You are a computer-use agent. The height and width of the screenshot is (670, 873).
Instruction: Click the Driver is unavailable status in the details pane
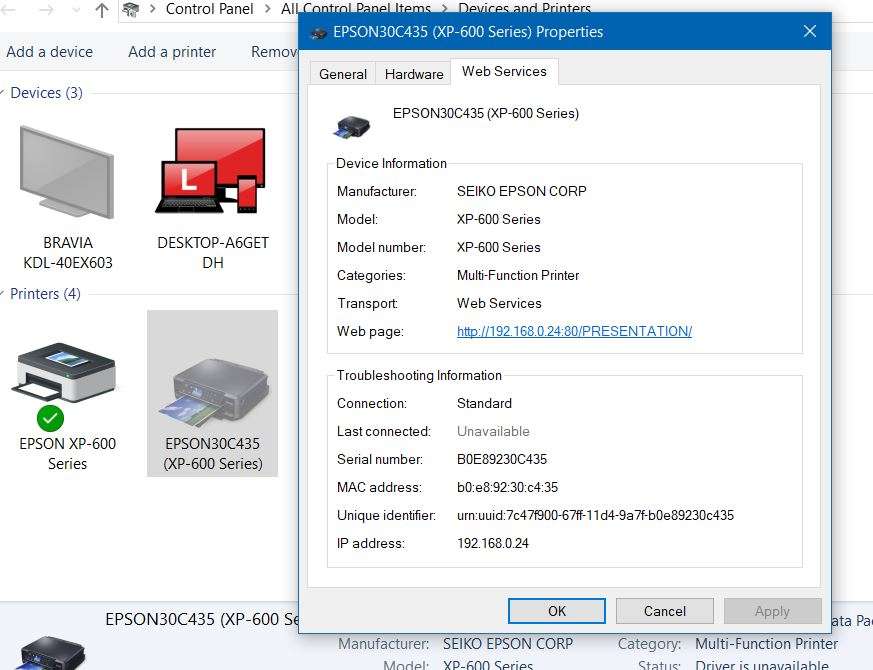762,664
